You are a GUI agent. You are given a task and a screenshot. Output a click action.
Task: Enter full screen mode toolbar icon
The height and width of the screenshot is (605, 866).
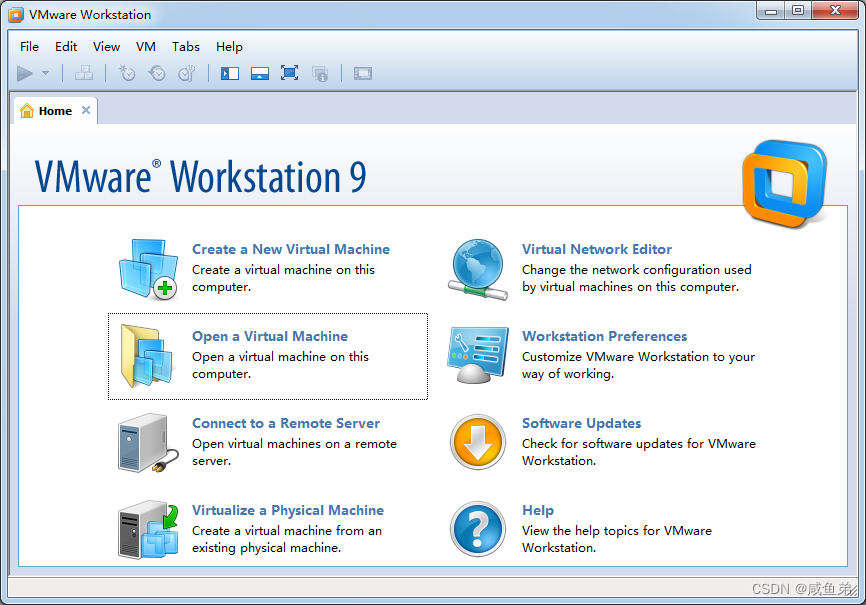tap(289, 73)
